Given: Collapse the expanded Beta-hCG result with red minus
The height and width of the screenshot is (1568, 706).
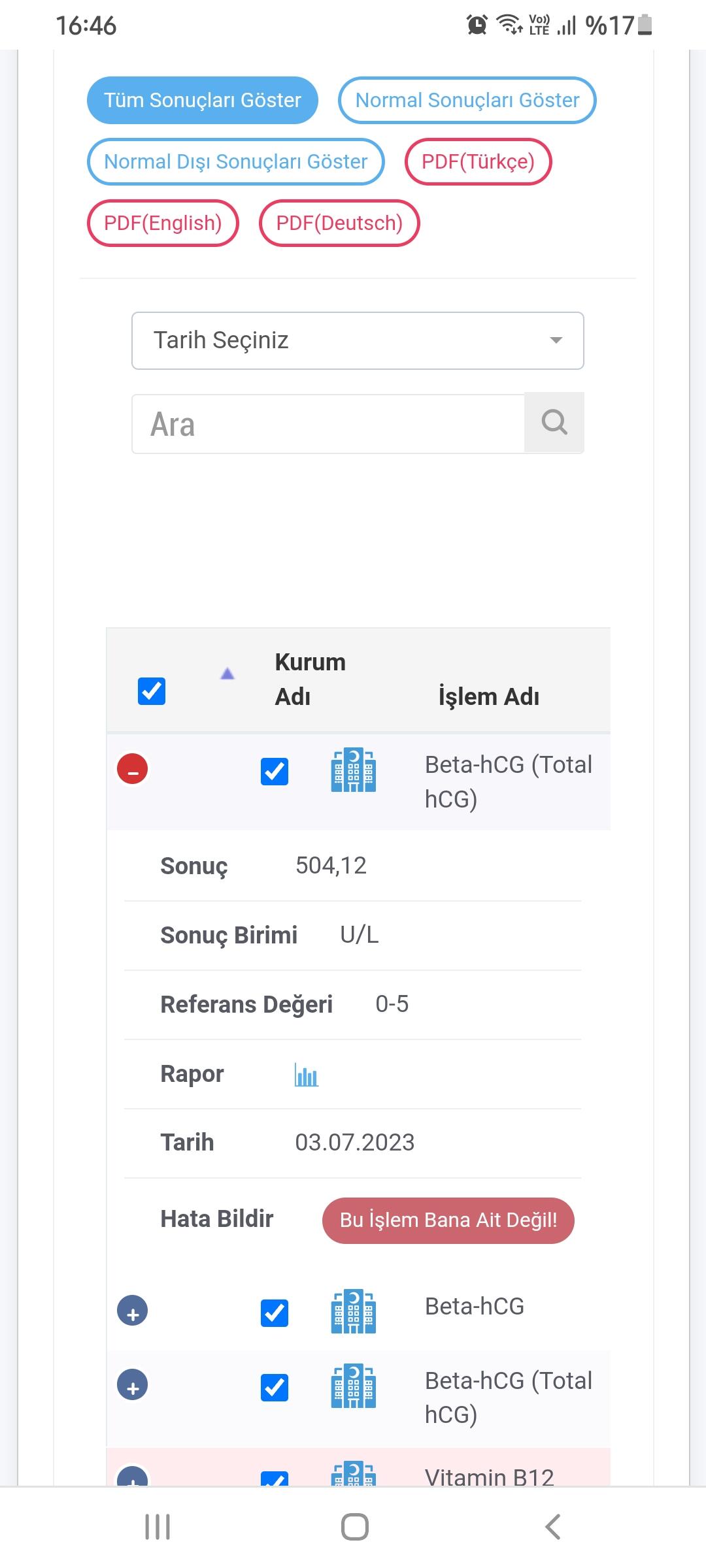Looking at the screenshot, I should (133, 769).
